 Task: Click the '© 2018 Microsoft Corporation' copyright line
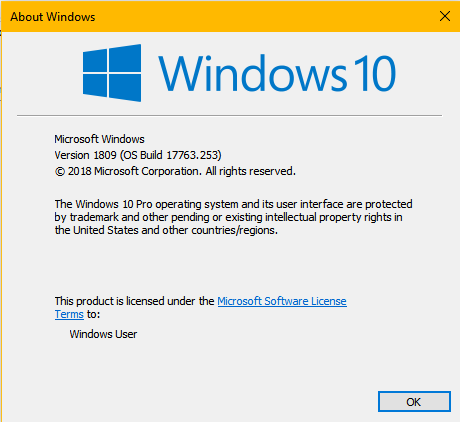175,171
